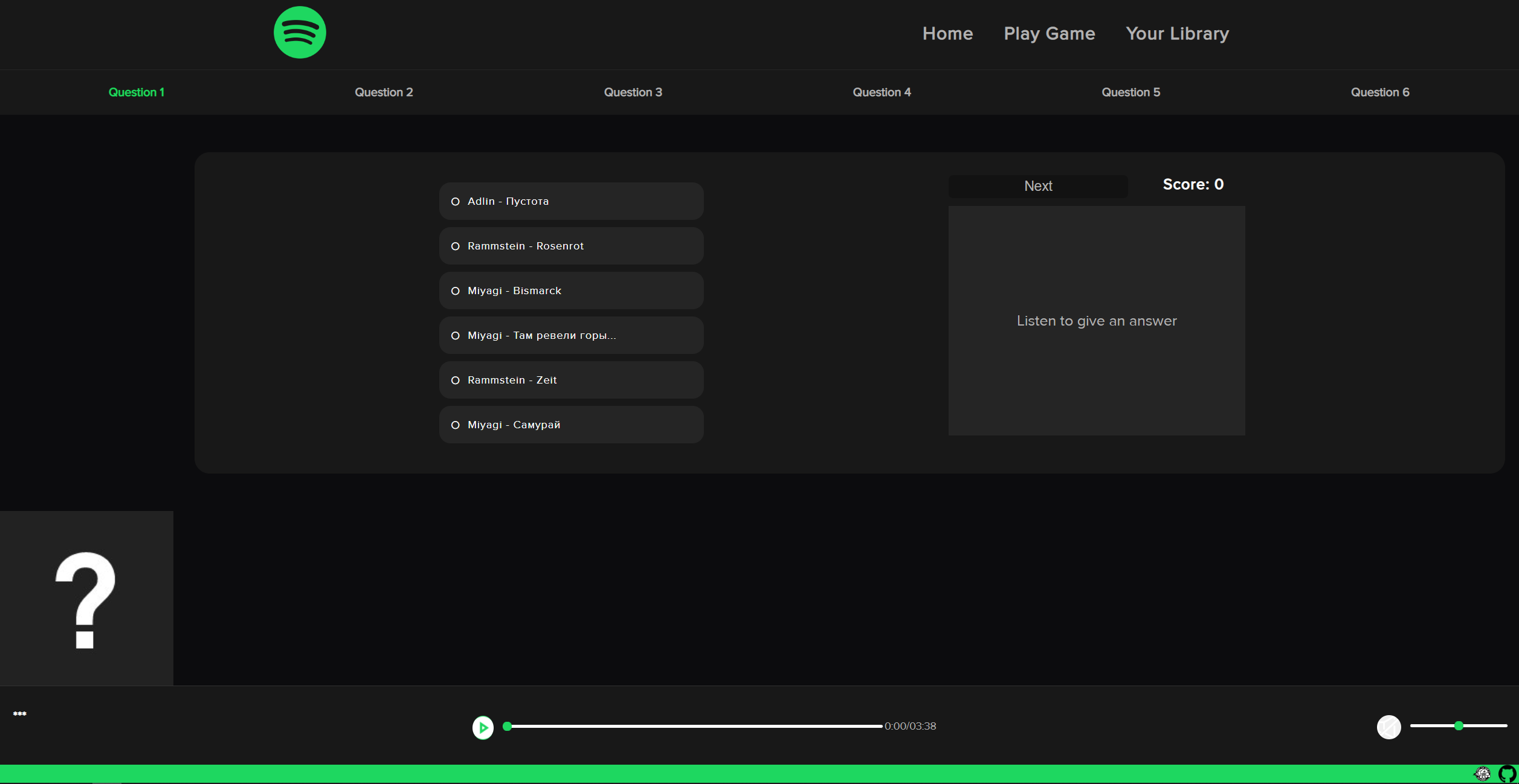This screenshot has width=1519, height=784.
Task: Switch to the Question 3 tab
Action: (633, 92)
